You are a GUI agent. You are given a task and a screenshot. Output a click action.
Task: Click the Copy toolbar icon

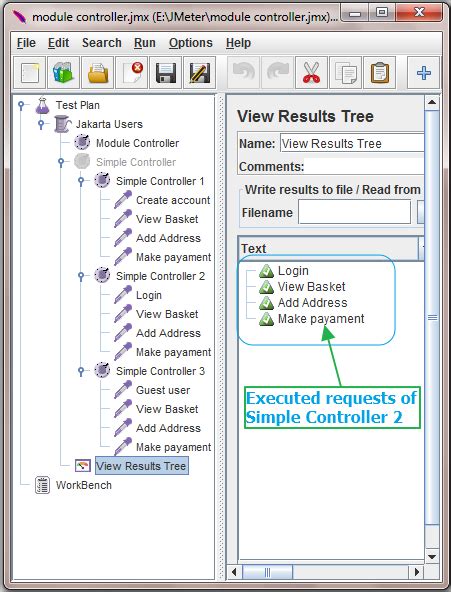click(x=345, y=73)
